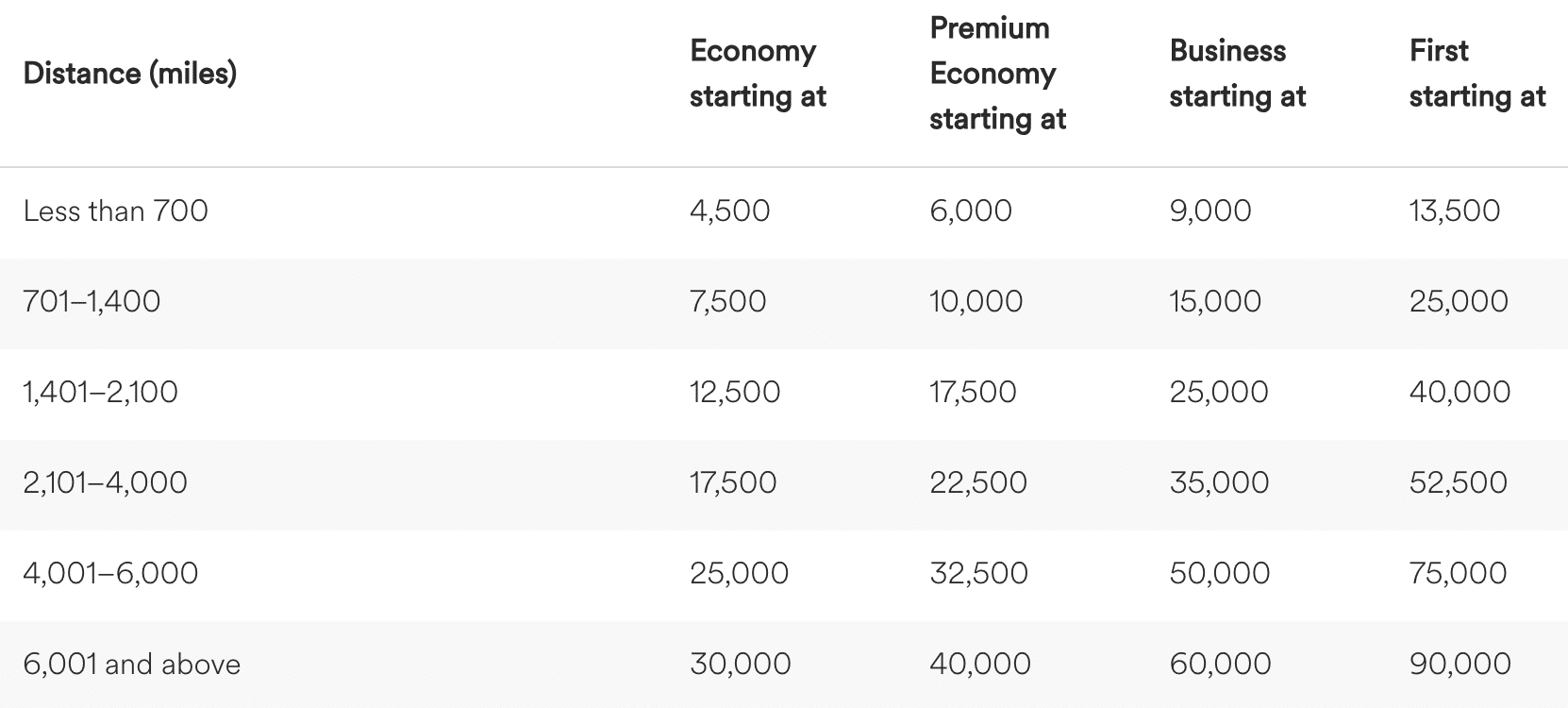
Task: Click the 13,500 First class value
Action: point(1454,211)
